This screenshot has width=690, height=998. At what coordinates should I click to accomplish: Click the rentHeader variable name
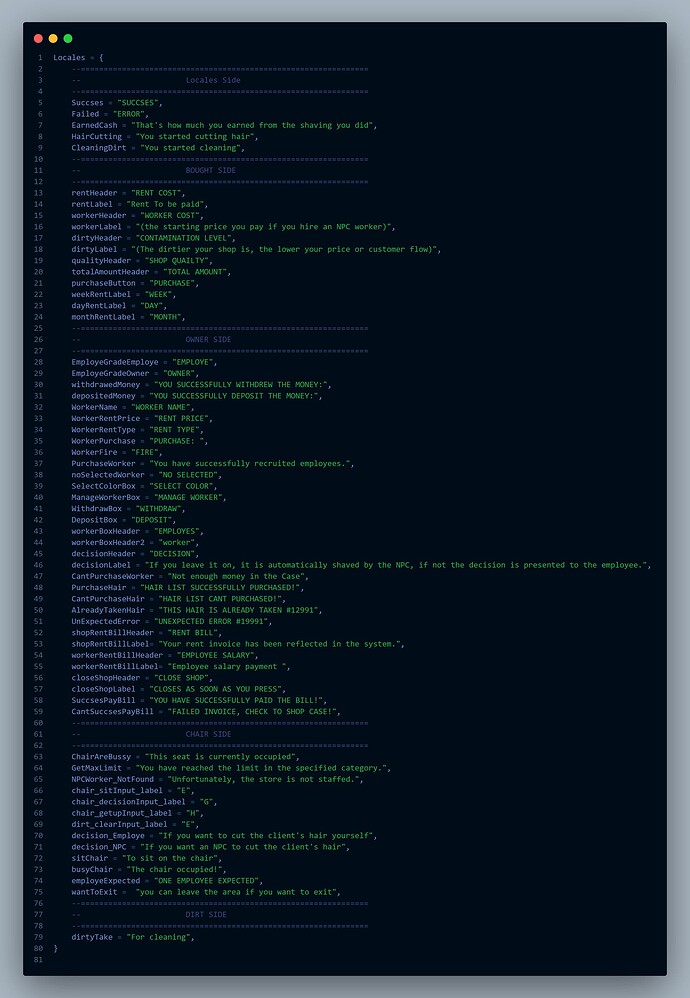[x=94, y=193]
